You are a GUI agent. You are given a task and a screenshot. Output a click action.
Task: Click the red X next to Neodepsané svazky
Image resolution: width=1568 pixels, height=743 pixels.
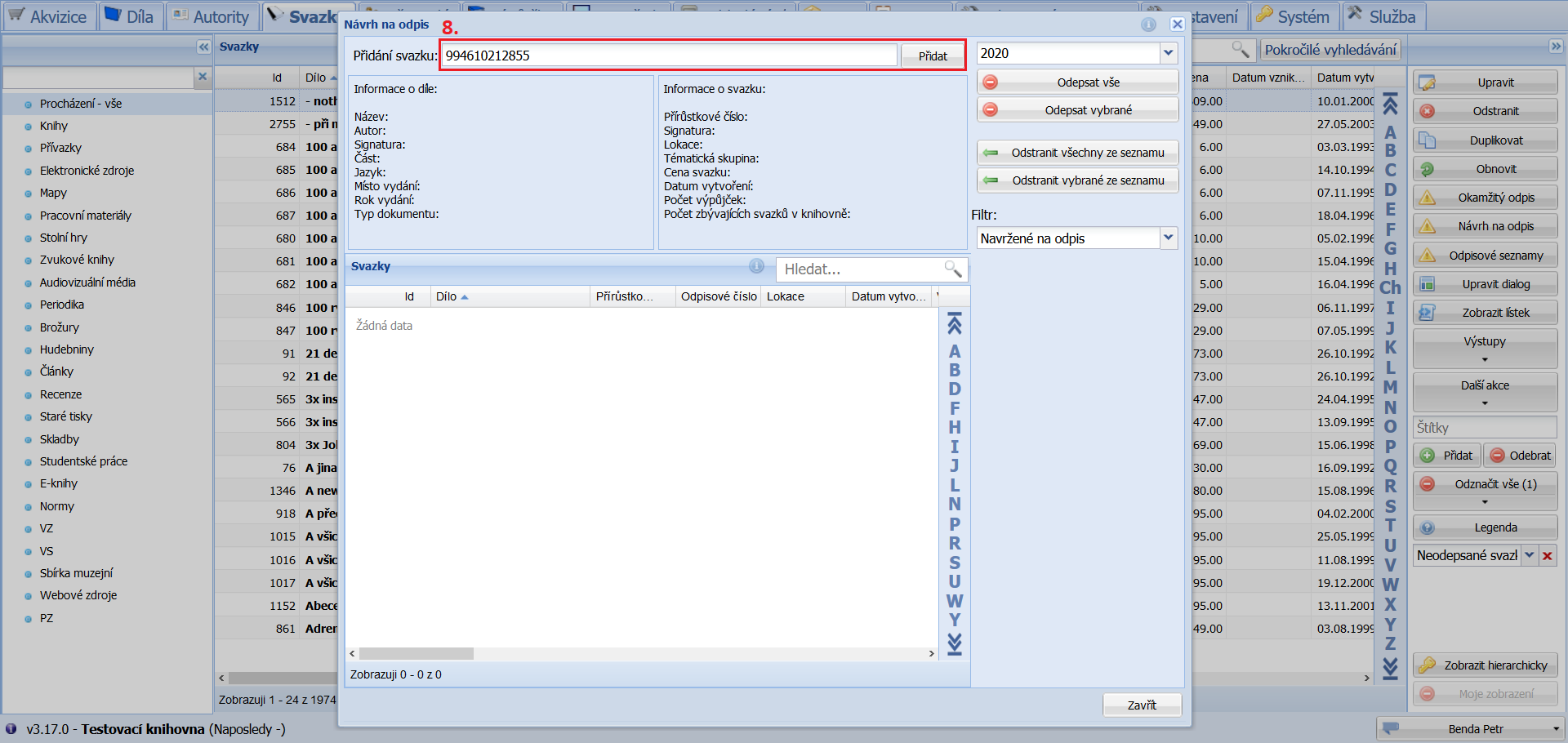click(x=1547, y=555)
